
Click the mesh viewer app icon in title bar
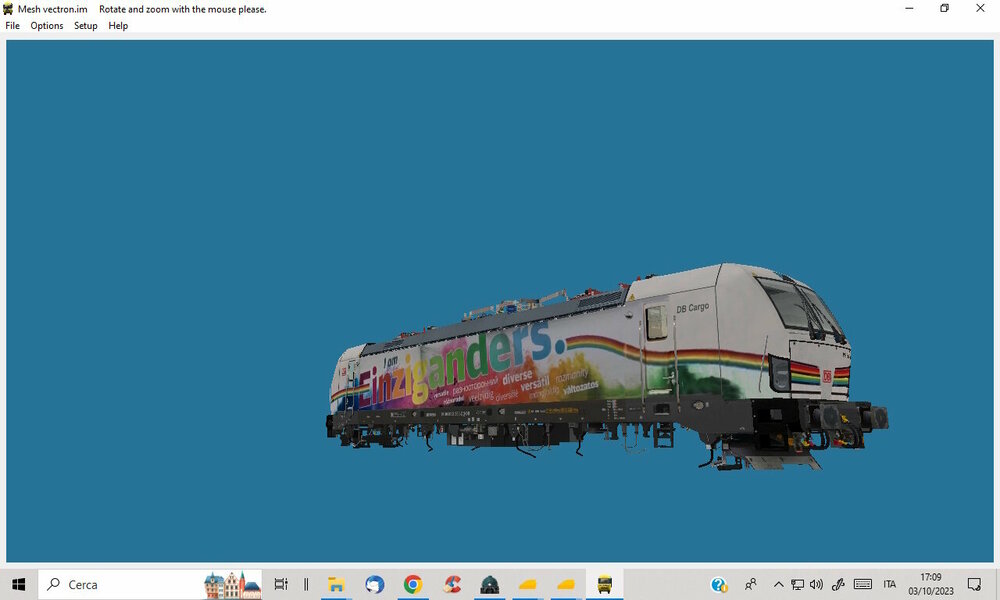8,9
